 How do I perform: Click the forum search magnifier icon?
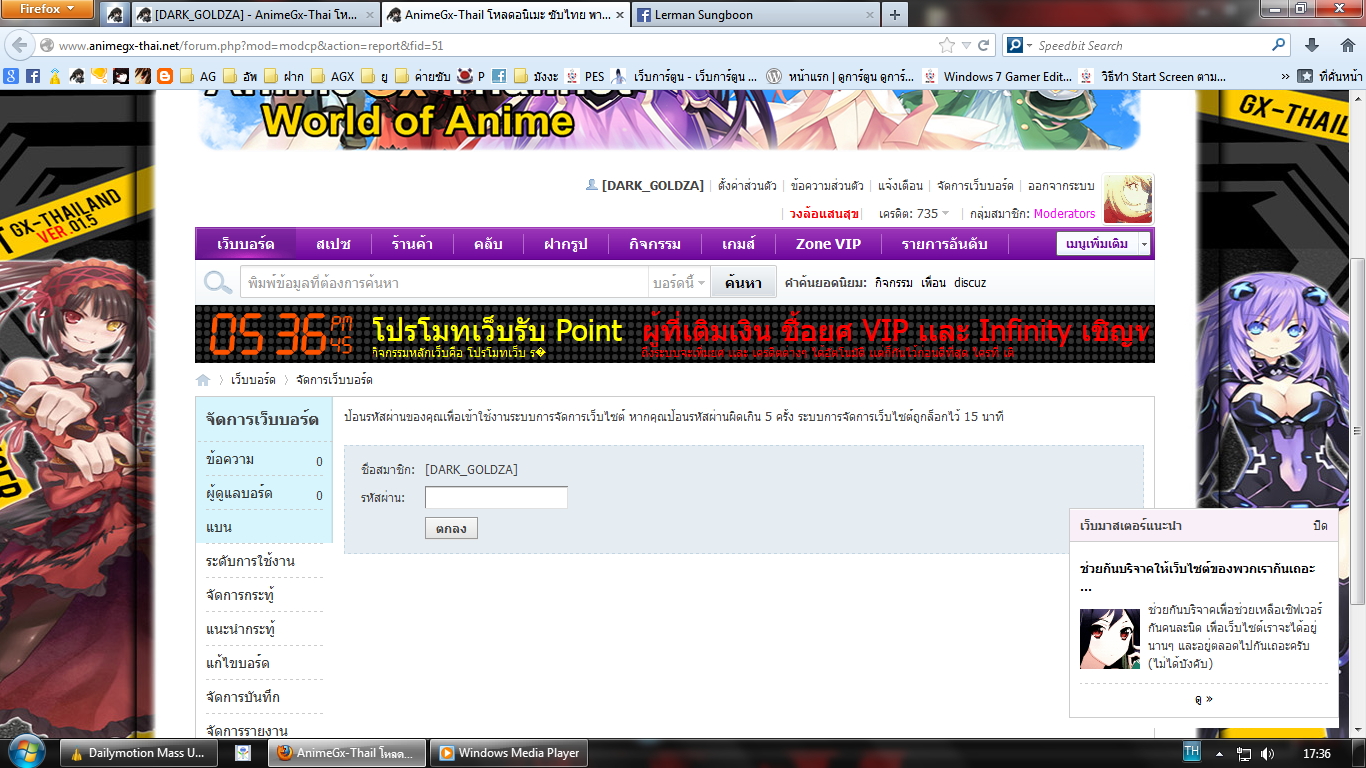point(218,283)
